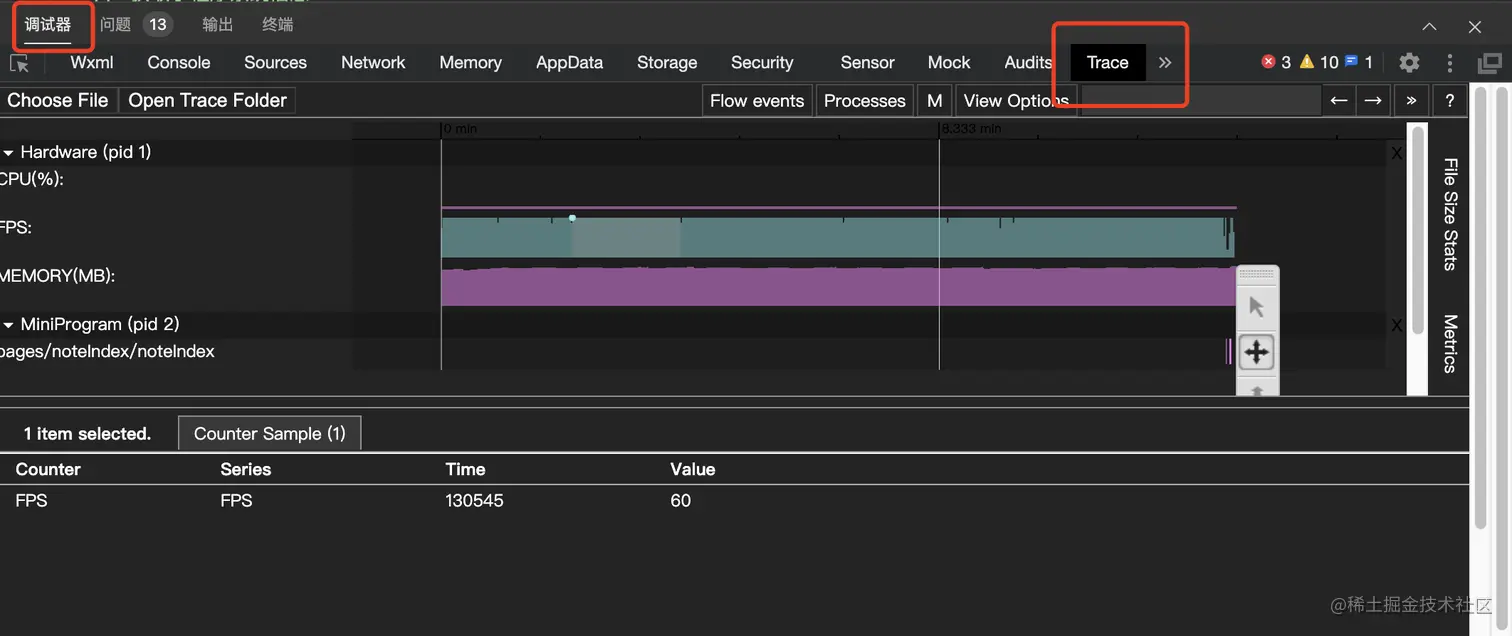Collapse the Hardware (pid 1) section

(9, 153)
